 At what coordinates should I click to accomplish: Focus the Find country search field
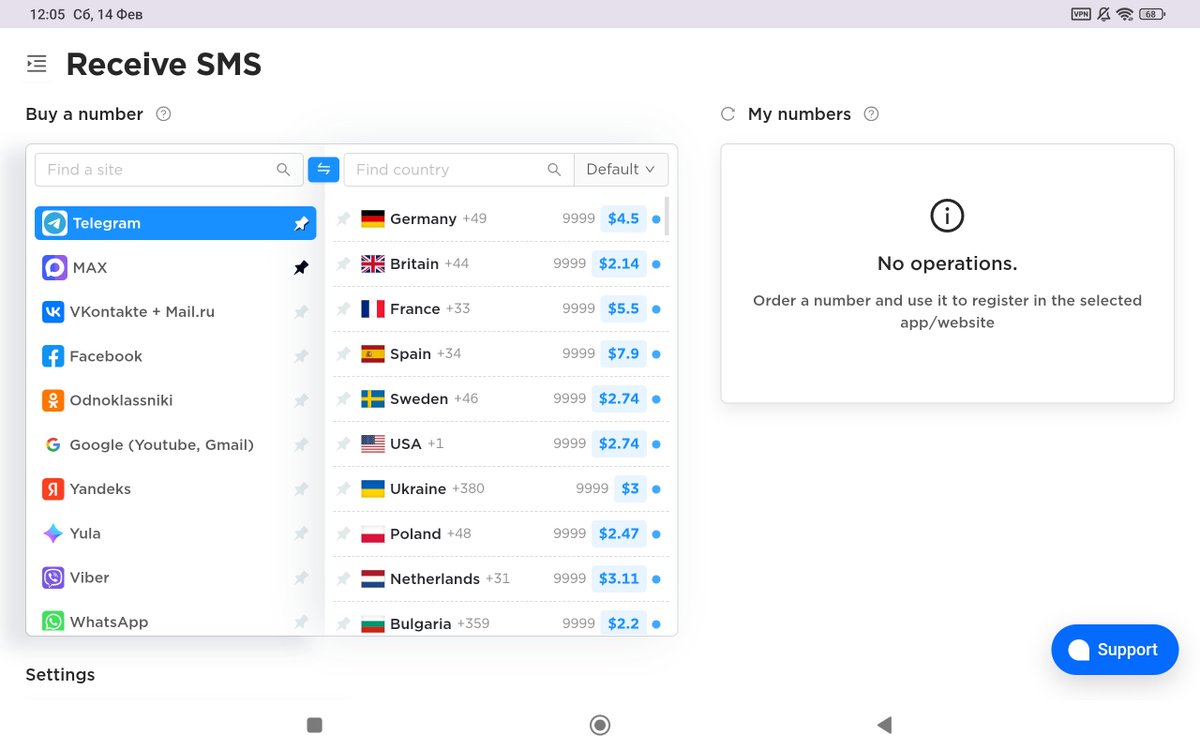[459, 170]
